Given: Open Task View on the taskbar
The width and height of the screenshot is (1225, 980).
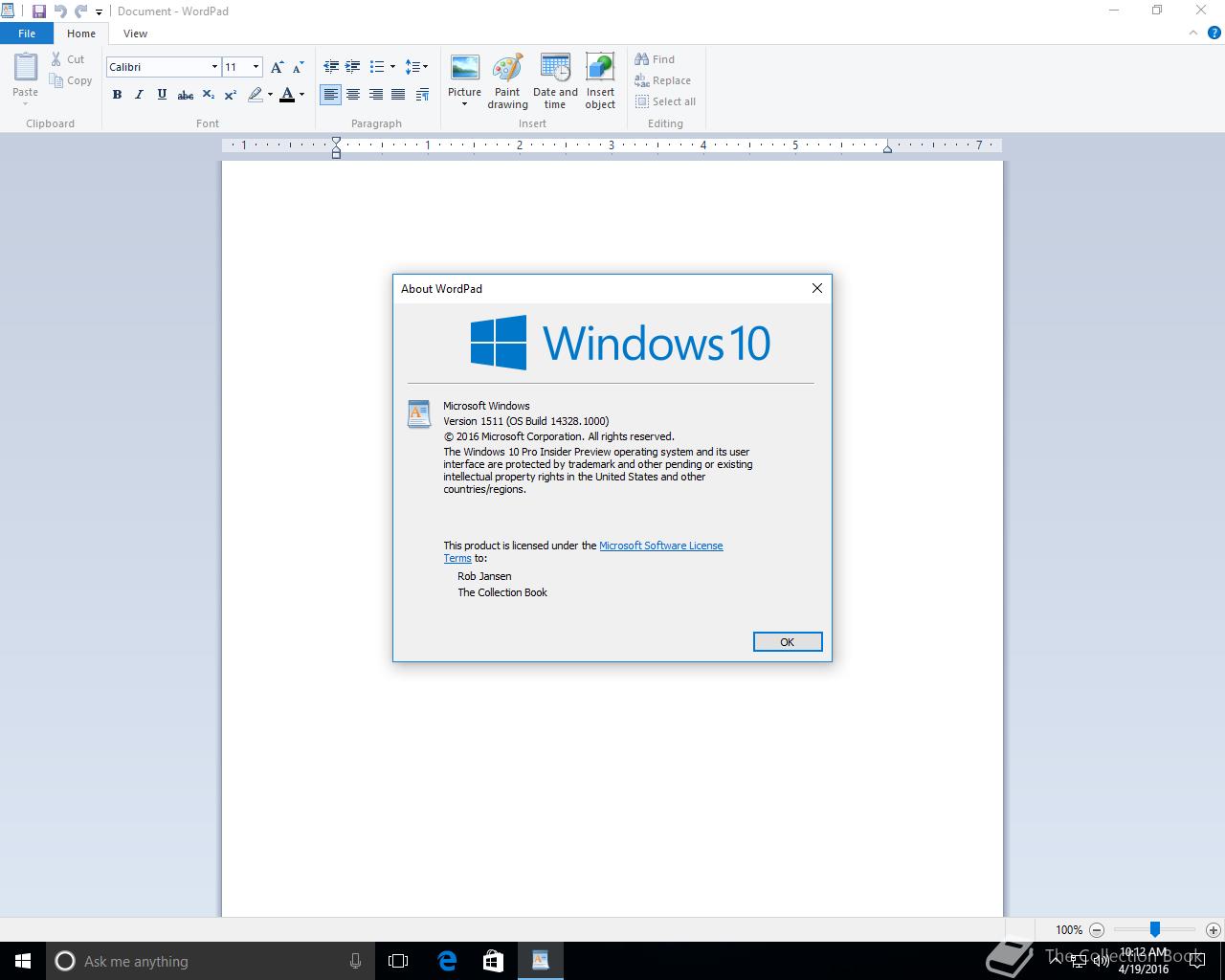Looking at the screenshot, I should pyautogui.click(x=398, y=961).
